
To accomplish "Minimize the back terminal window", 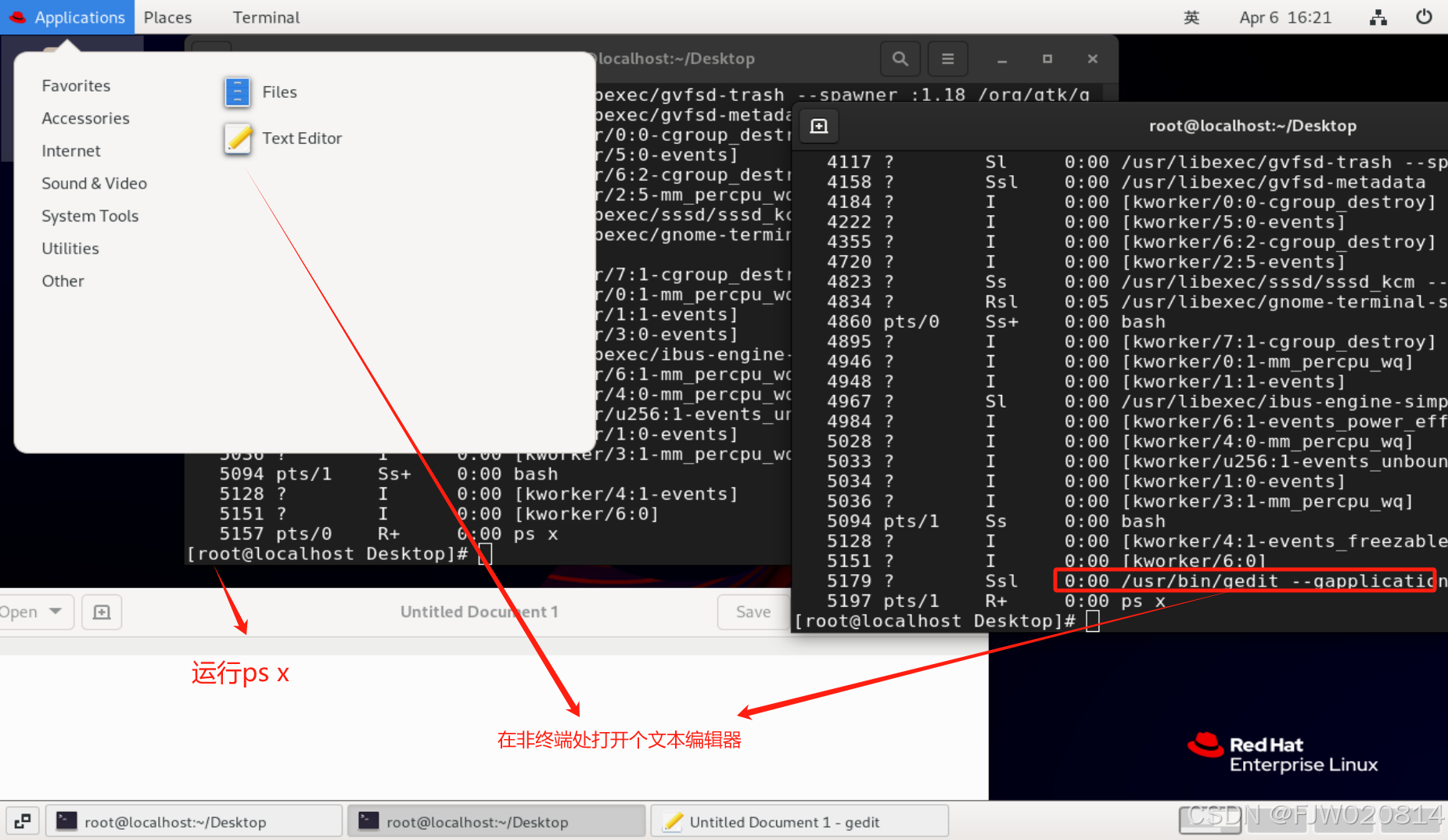I will tap(1002, 59).
